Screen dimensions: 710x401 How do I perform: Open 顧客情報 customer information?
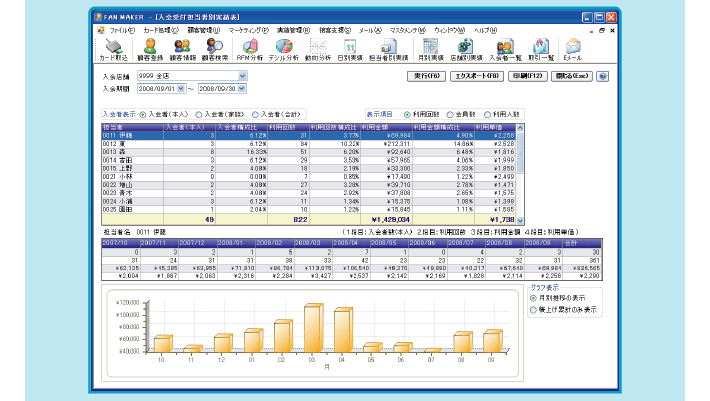[182, 49]
